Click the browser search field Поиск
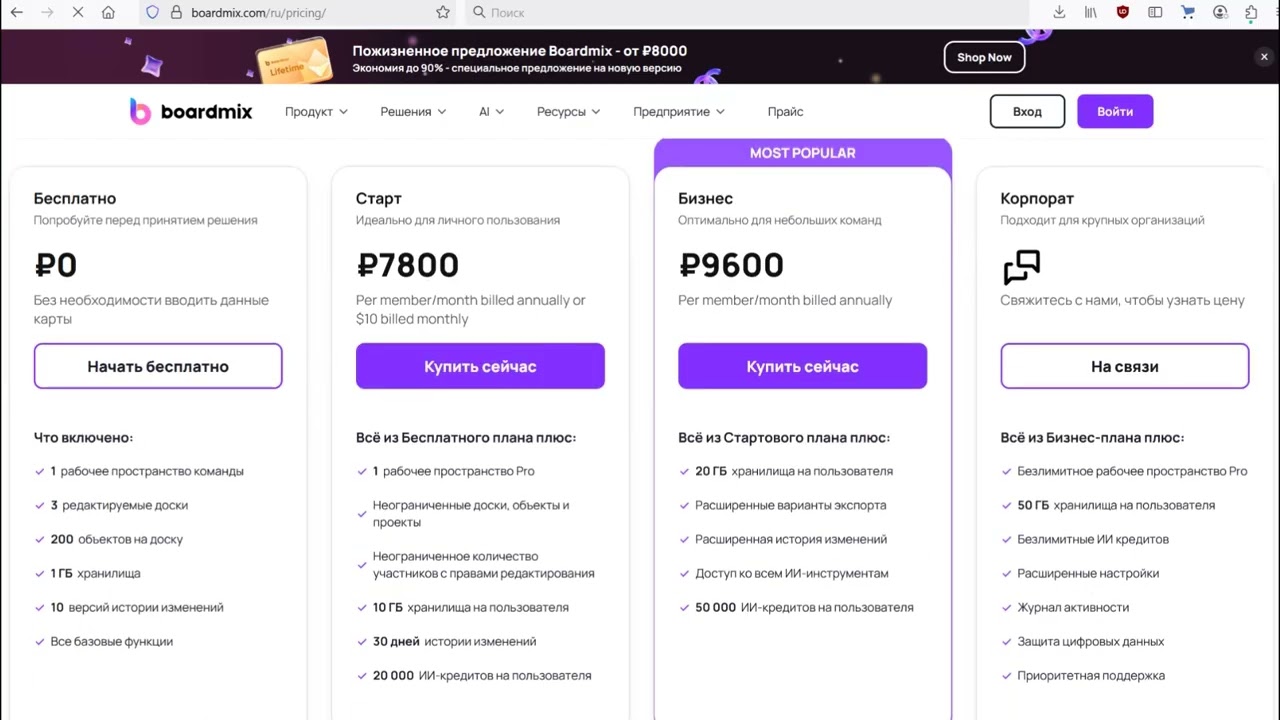 747,12
